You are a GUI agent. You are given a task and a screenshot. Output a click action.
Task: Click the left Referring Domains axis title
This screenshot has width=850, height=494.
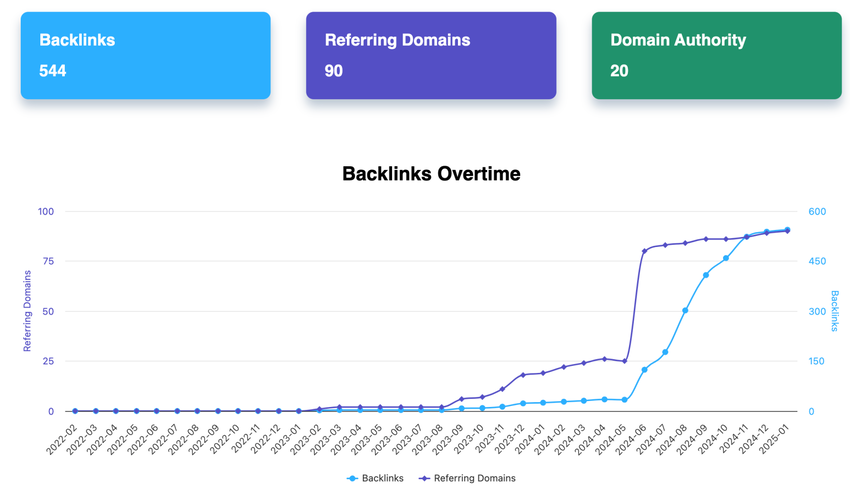28,311
